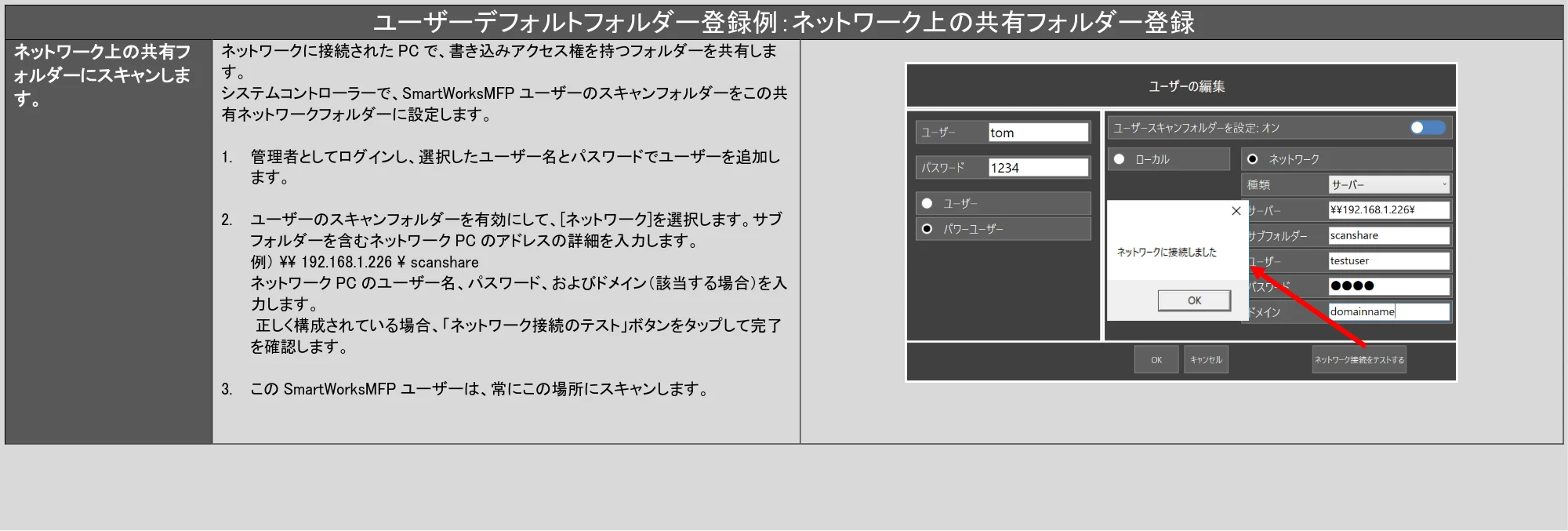Viewport: 1568px width, 531px height.
Task: Click the page heading ユーザーデフォルトフォルダー登録例
Action: 784,22
